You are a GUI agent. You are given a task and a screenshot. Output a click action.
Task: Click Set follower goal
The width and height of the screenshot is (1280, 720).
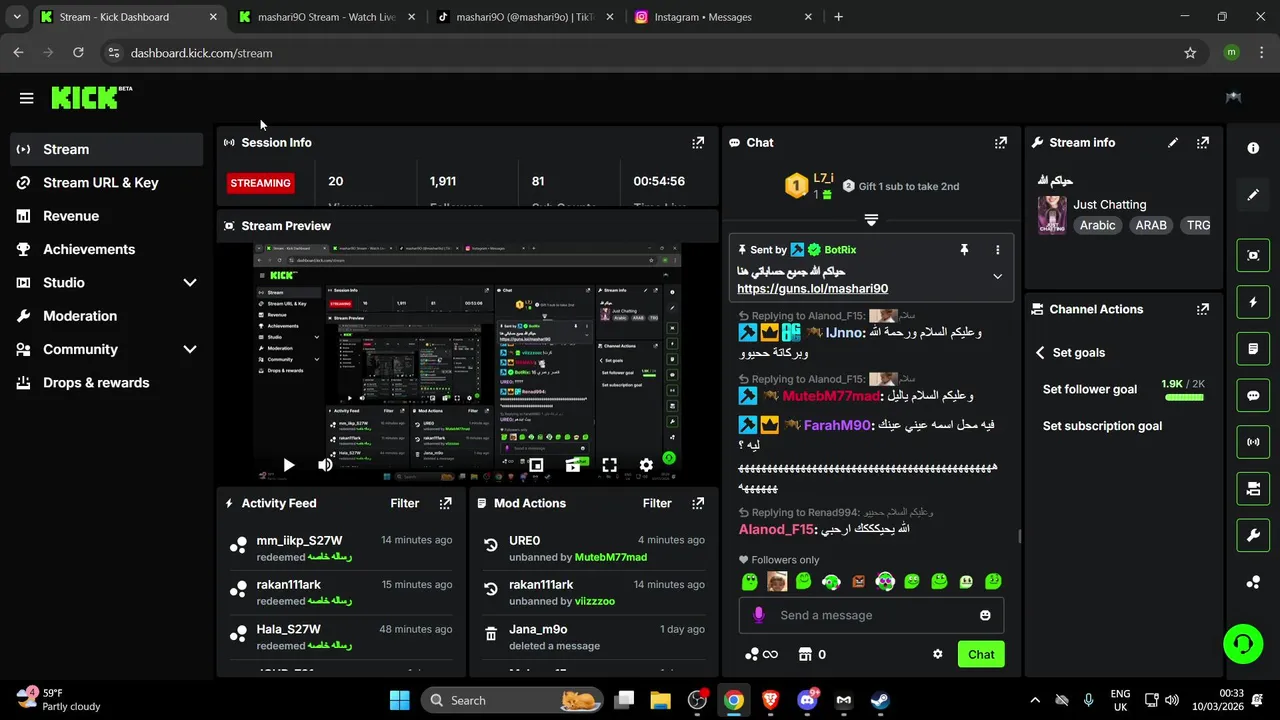coord(1090,389)
